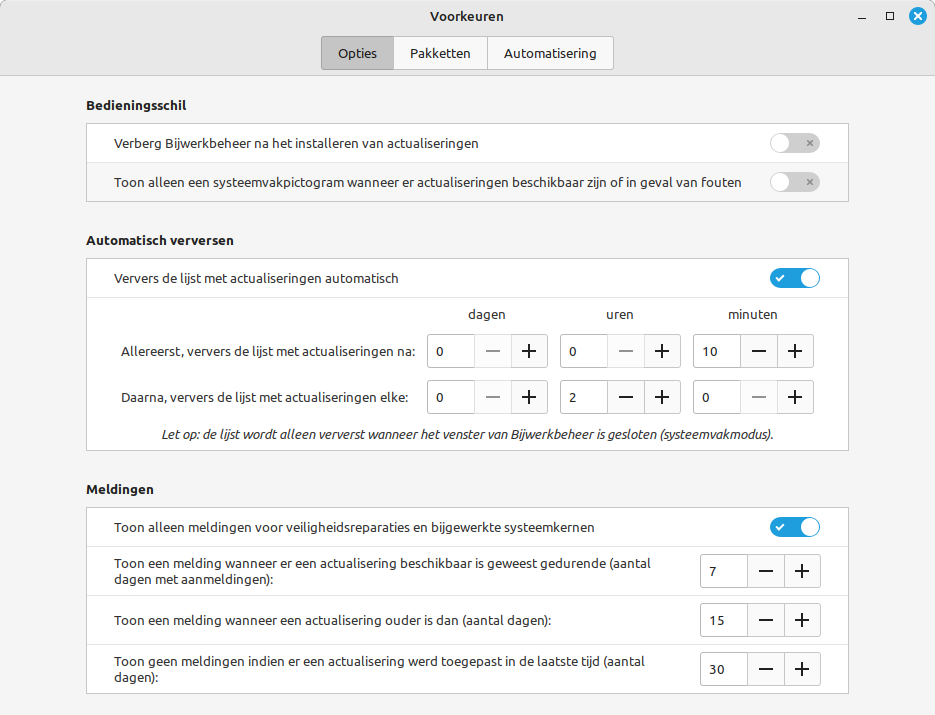
Task: Increase the days value next to '7'
Action: pyautogui.click(x=803, y=571)
